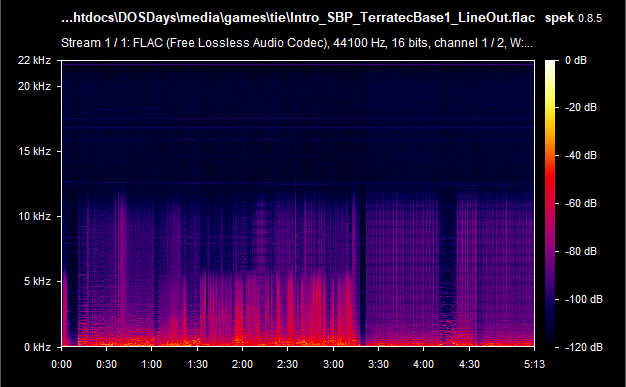Click the 4:30 time axis marker

pos(469,364)
